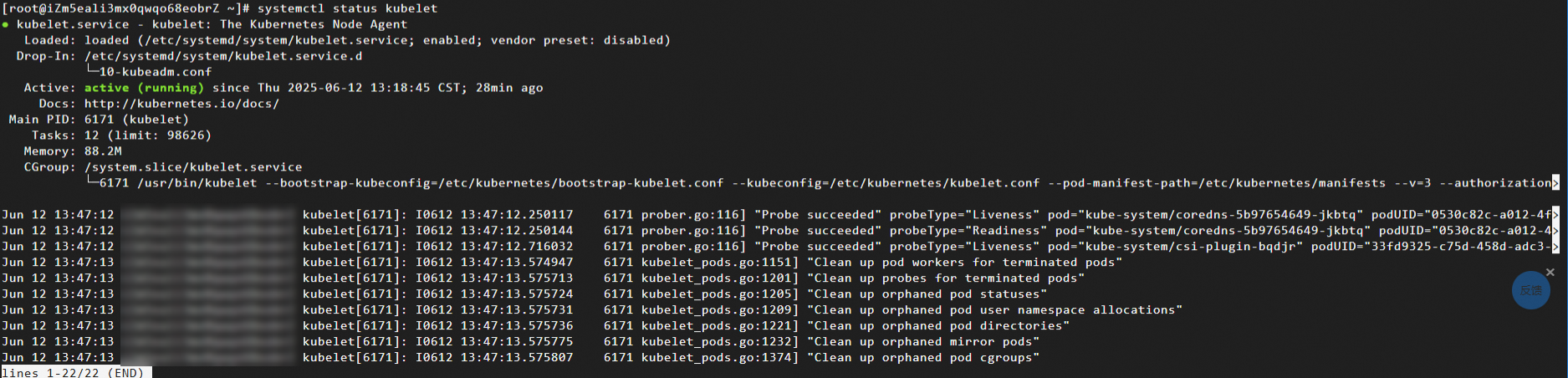
Task: Click the tree branch symbol before 6171 /usr/bin/kubelet
Action: (91, 181)
